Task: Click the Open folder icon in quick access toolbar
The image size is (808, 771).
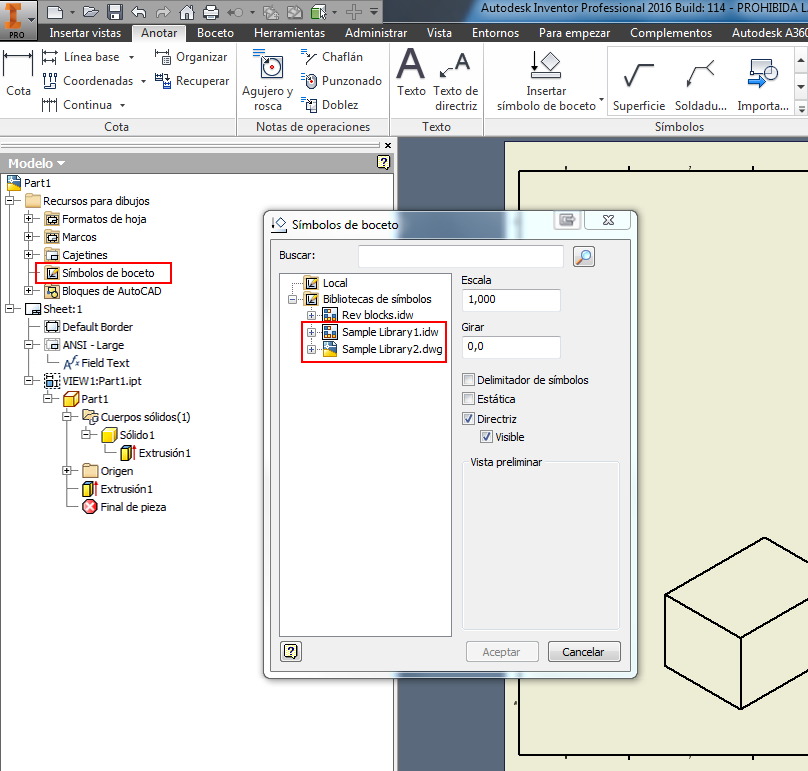Action: click(x=91, y=11)
